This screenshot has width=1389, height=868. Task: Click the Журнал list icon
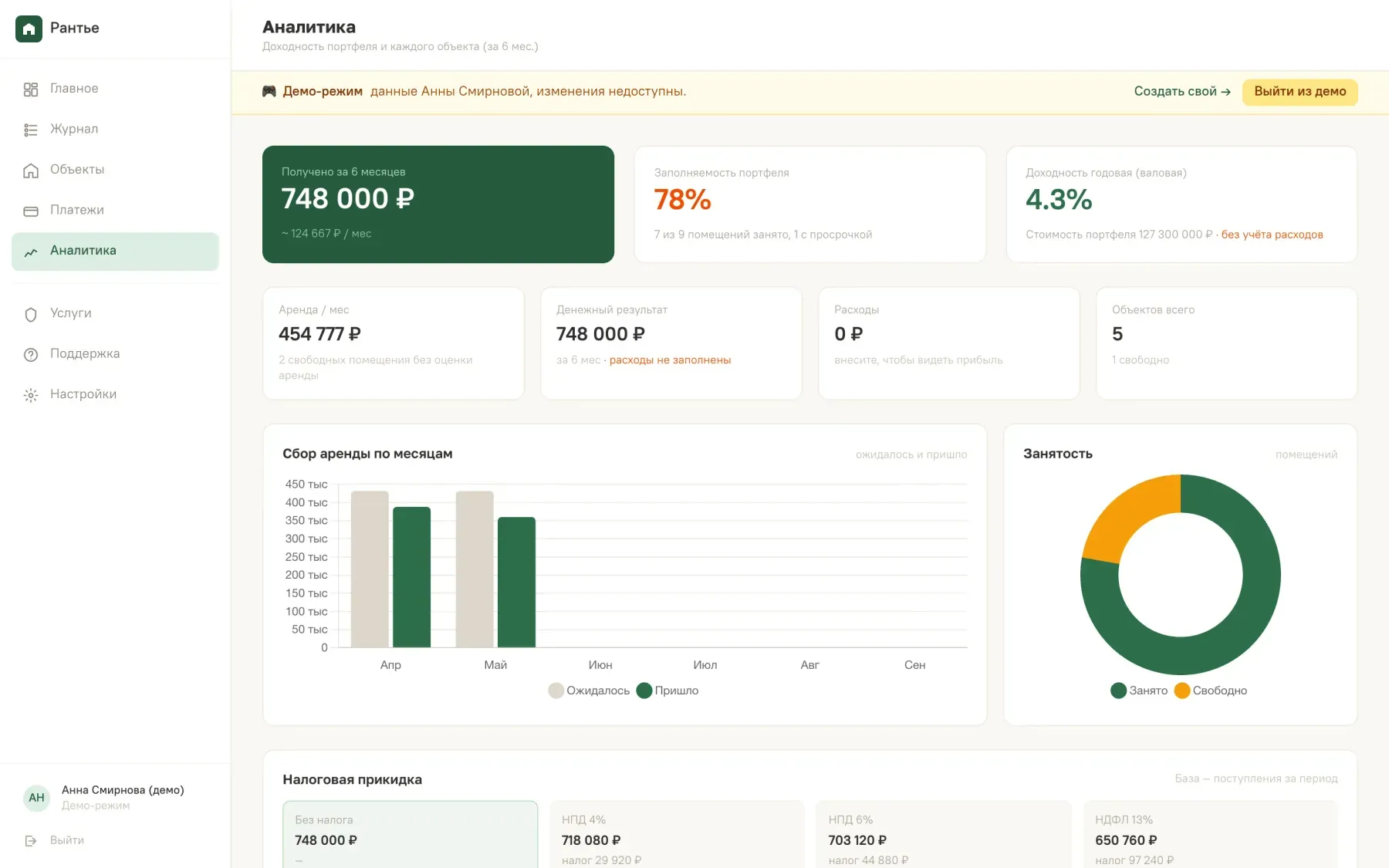coord(31,130)
